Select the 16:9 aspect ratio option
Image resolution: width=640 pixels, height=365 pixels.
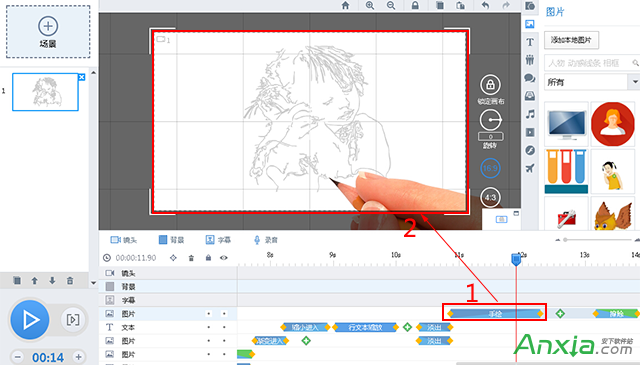point(490,168)
